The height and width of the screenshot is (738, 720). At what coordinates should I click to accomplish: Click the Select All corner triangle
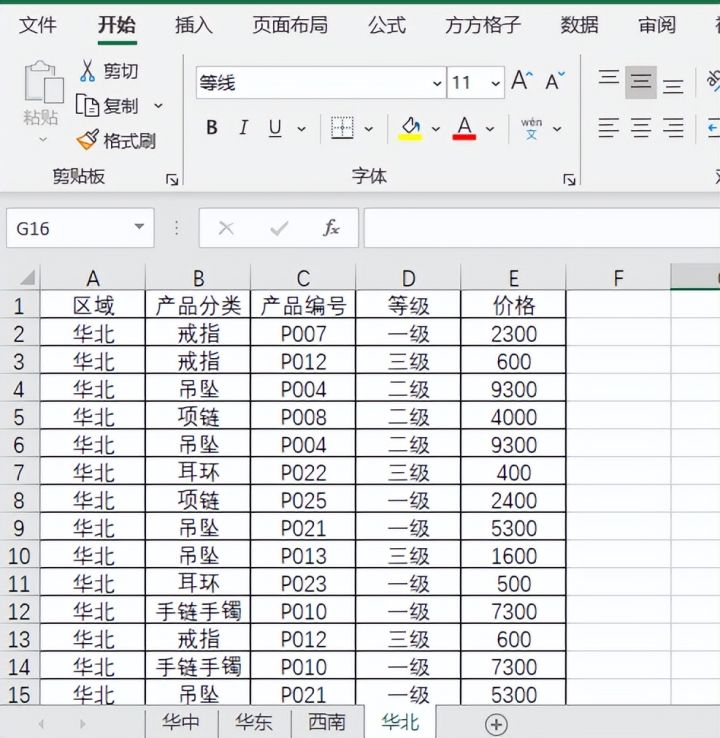point(27,278)
